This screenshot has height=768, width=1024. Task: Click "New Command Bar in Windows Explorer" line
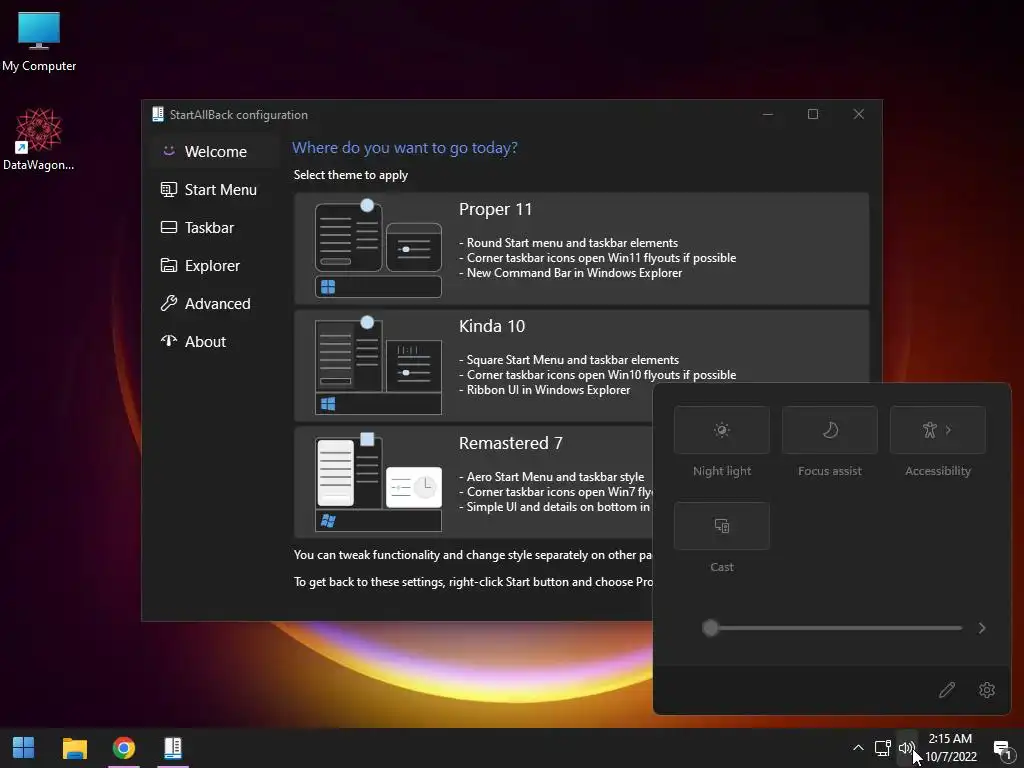pyautogui.click(x=571, y=273)
